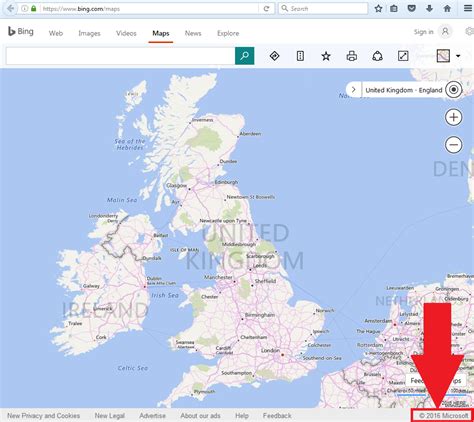Screen dimensions: 474x422
Task: Open the downloads arrow icon
Action: tap(429, 9)
